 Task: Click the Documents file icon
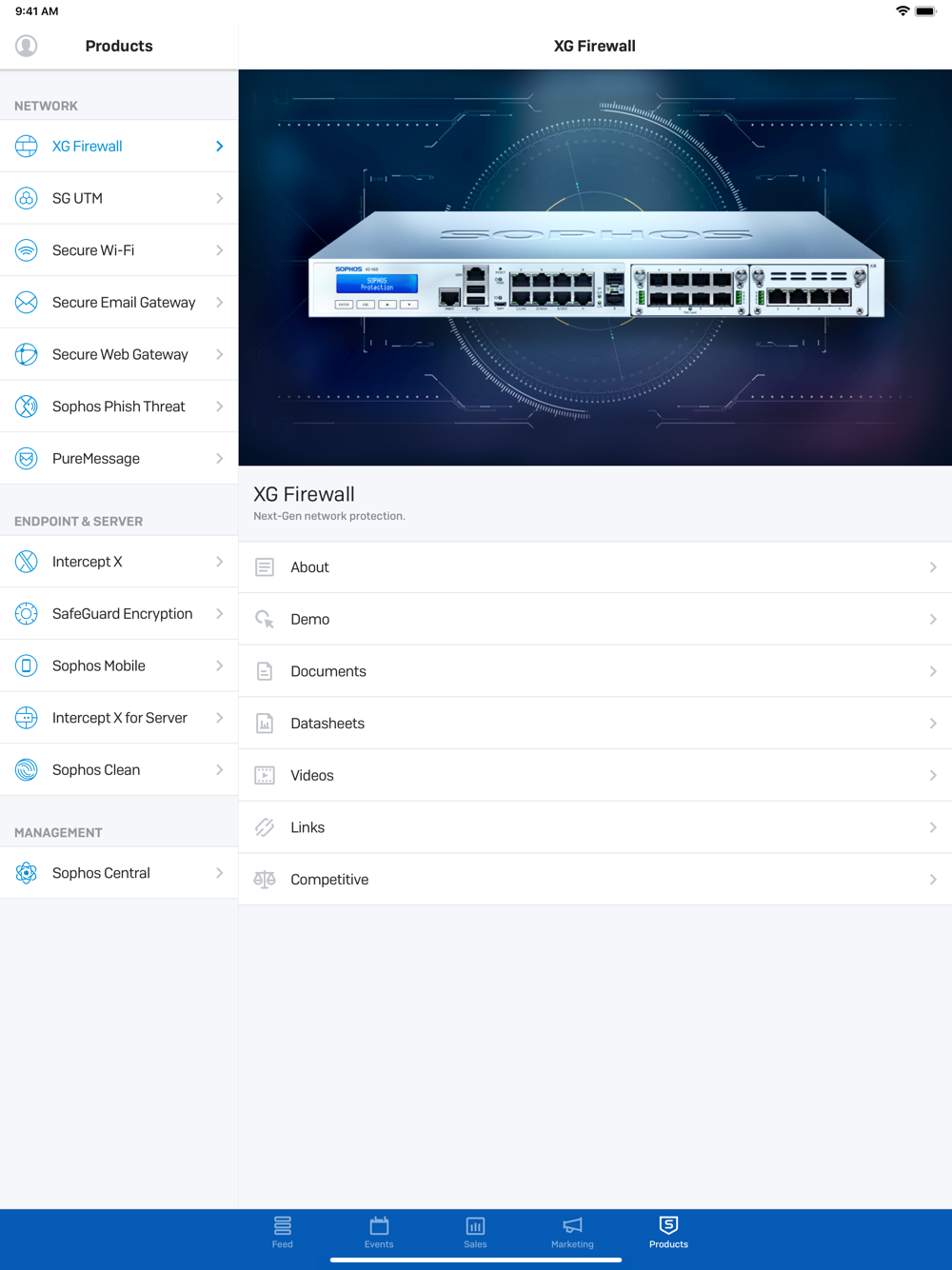point(265,671)
